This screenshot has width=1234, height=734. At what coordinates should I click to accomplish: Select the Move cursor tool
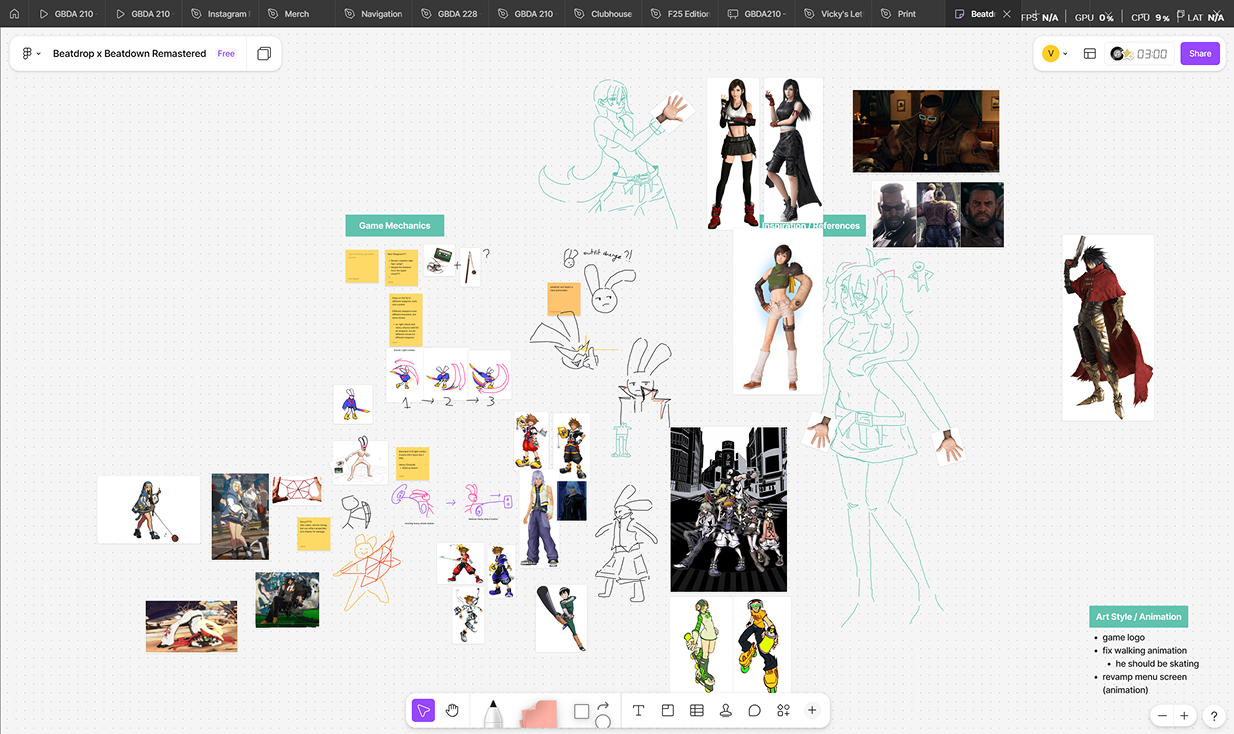[423, 711]
